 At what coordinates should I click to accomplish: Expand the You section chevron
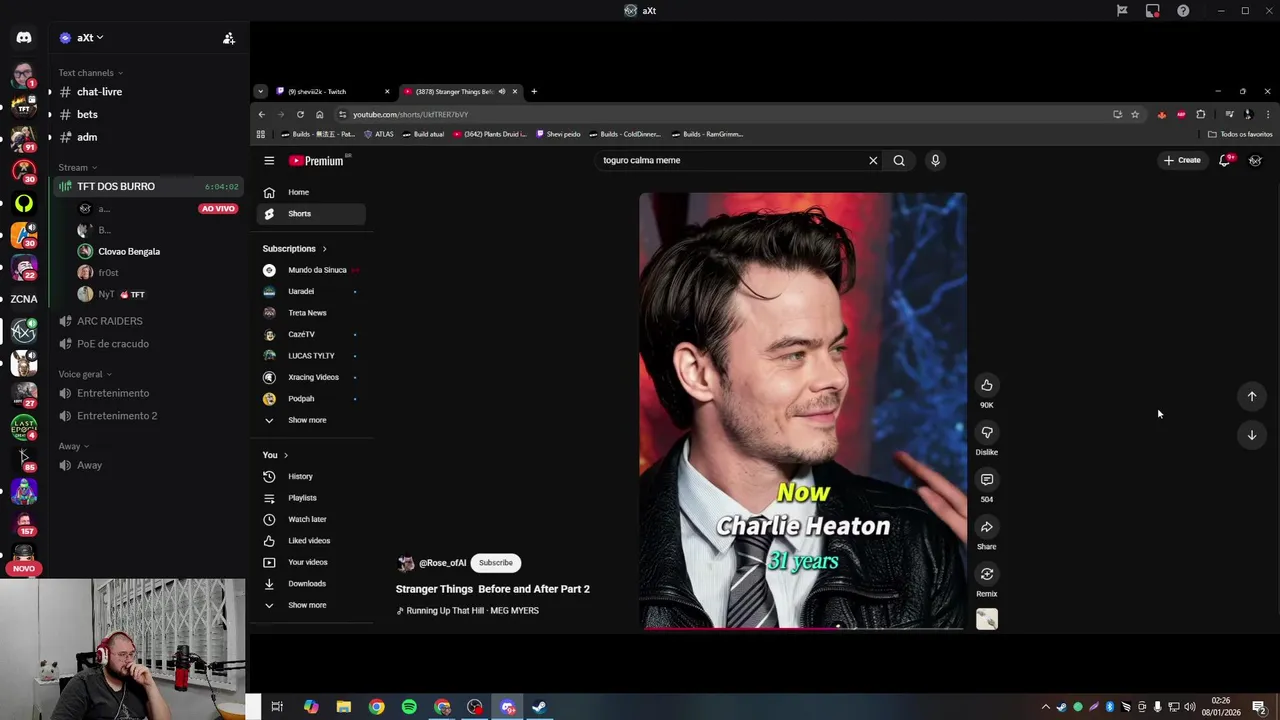click(x=286, y=455)
